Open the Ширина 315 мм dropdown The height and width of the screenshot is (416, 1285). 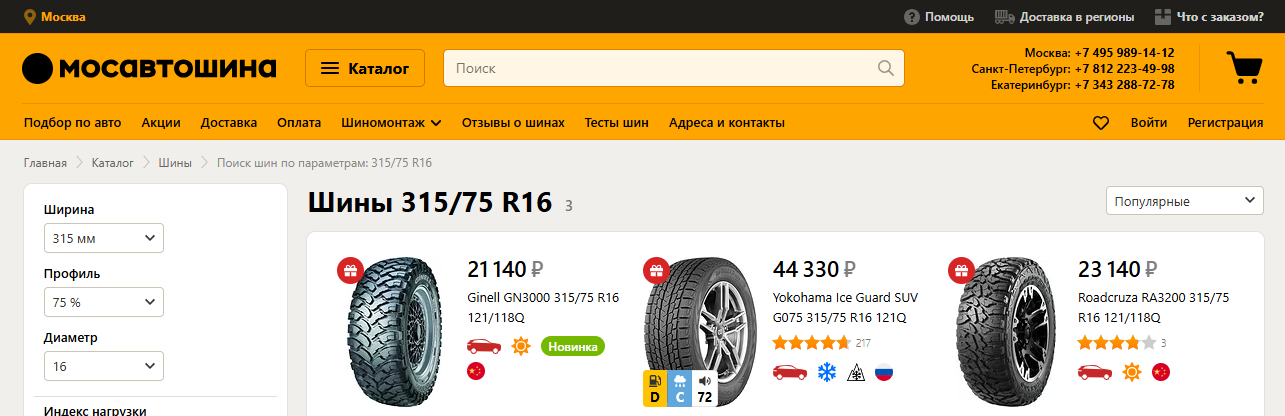[104, 238]
